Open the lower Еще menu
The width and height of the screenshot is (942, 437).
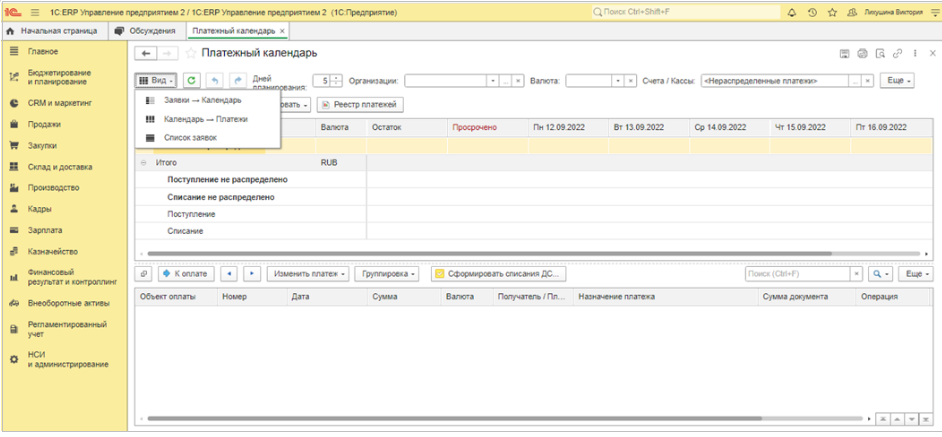916,274
